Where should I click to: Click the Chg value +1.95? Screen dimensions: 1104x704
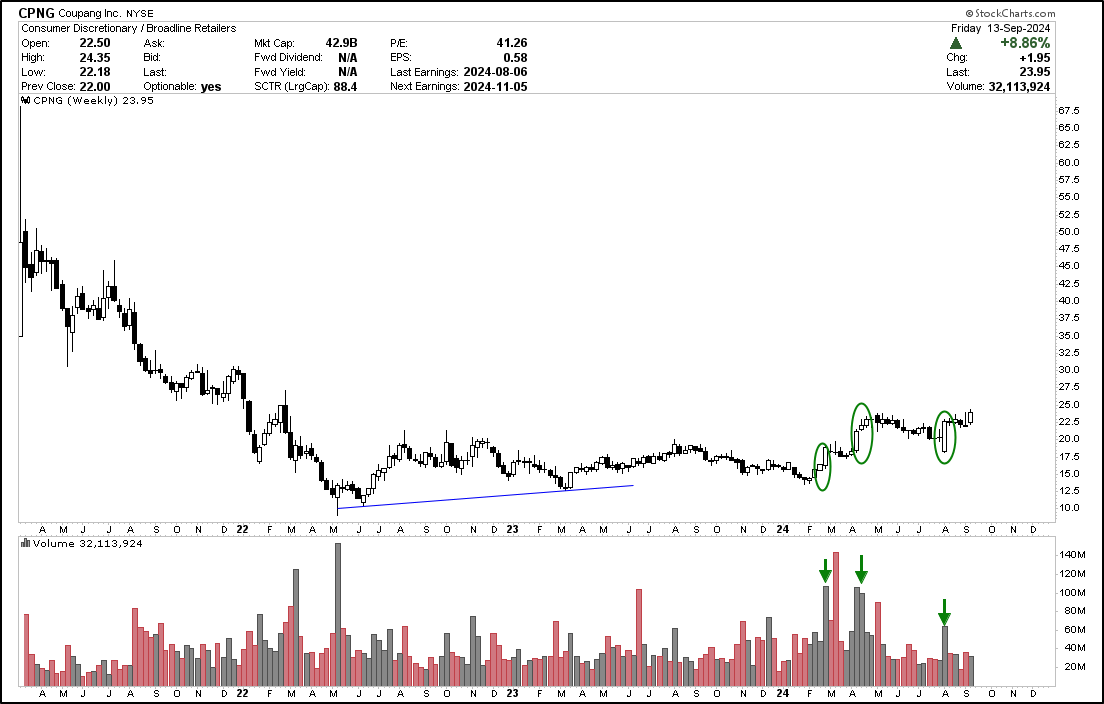pyautogui.click(x=1035, y=58)
